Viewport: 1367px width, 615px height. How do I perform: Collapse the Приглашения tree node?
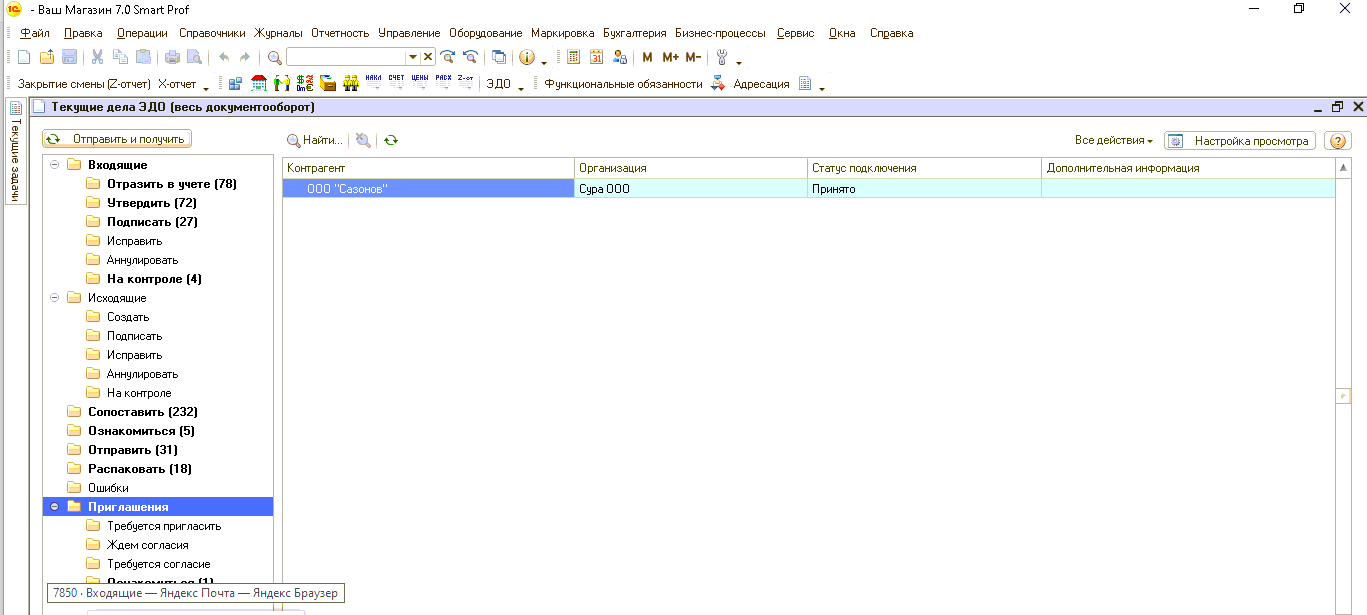point(55,507)
